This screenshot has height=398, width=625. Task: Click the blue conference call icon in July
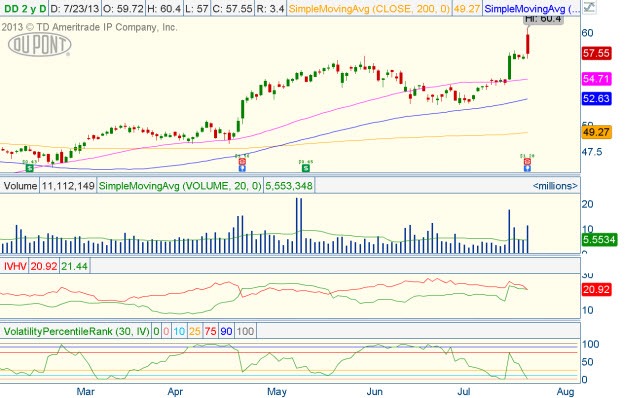coord(527,169)
